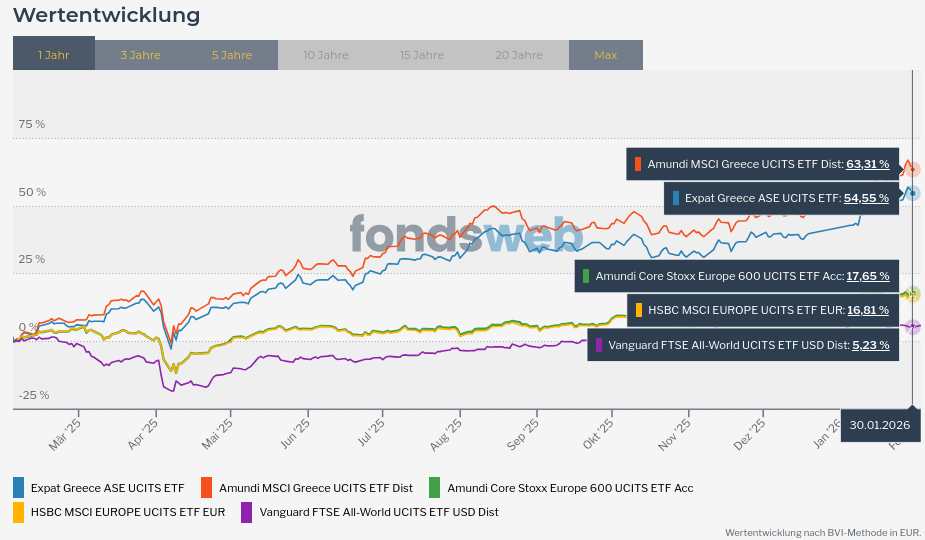The height and width of the screenshot is (540, 925).
Task: Click the Apr '25 axis label
Action: click(143, 434)
